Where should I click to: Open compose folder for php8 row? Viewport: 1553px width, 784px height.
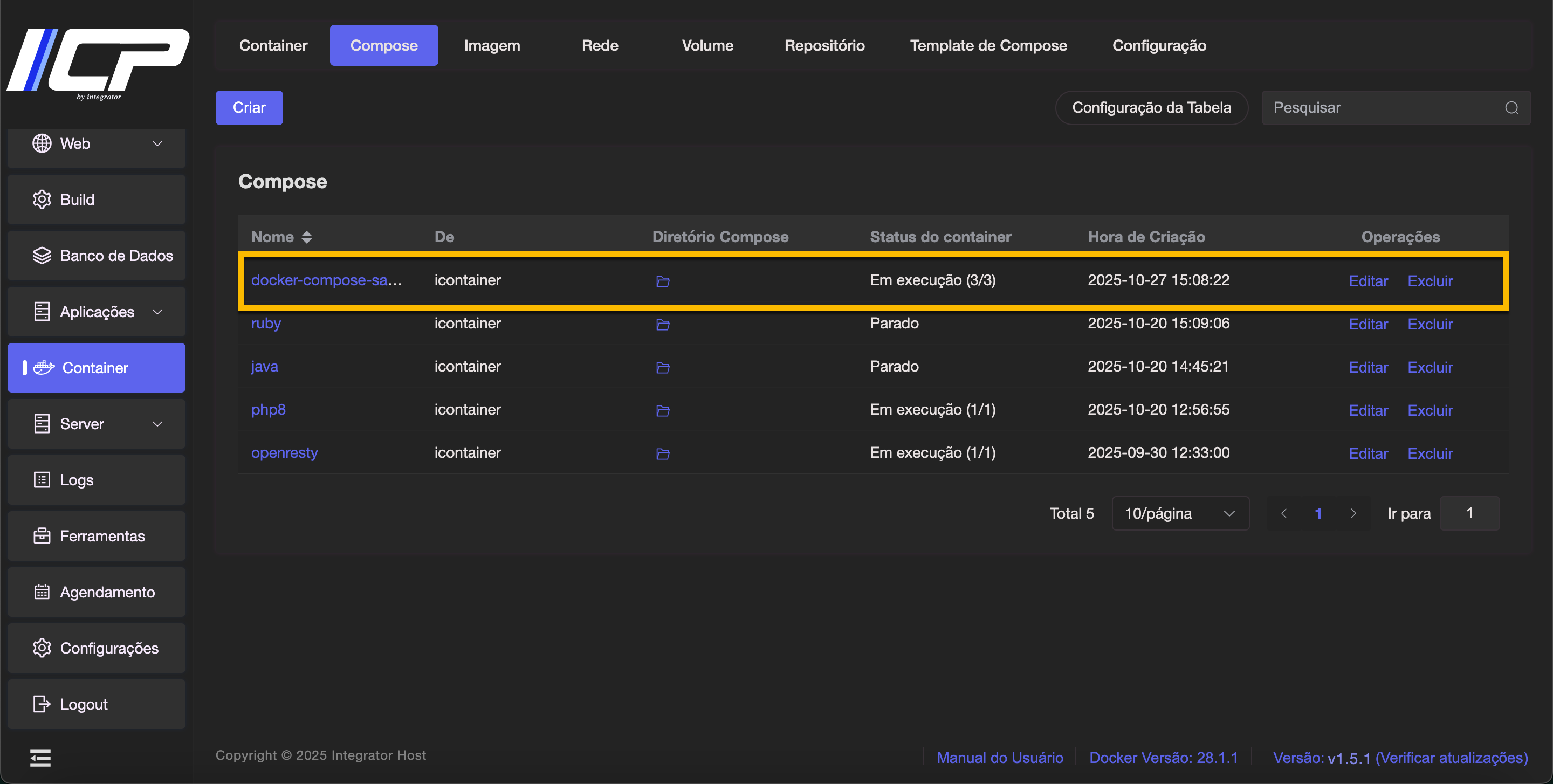point(663,411)
